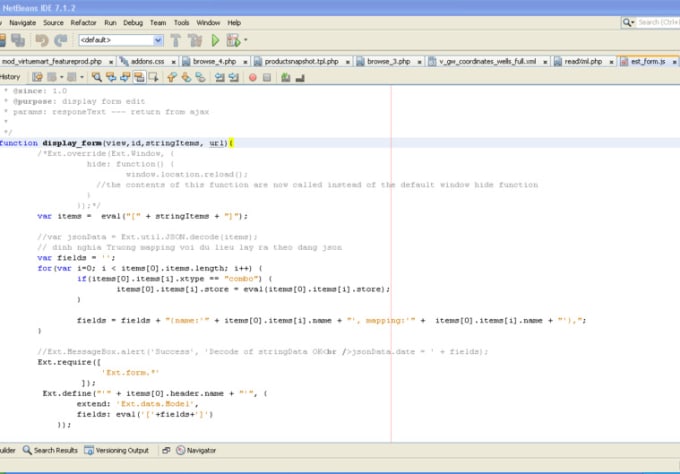The image size is (680, 474).
Task: Open the Search Results panel
Action: [x=50, y=450]
